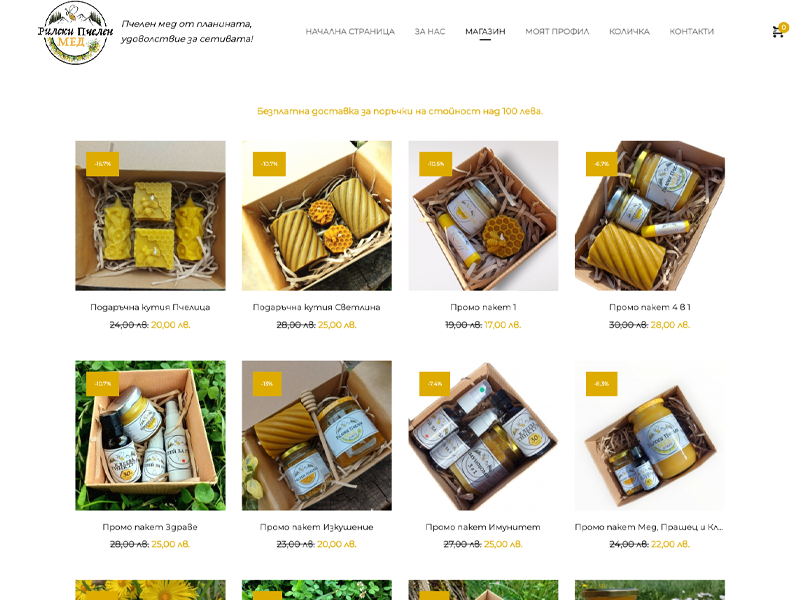
Task: View Промо пакет Здраве product image
Action: coord(150,436)
